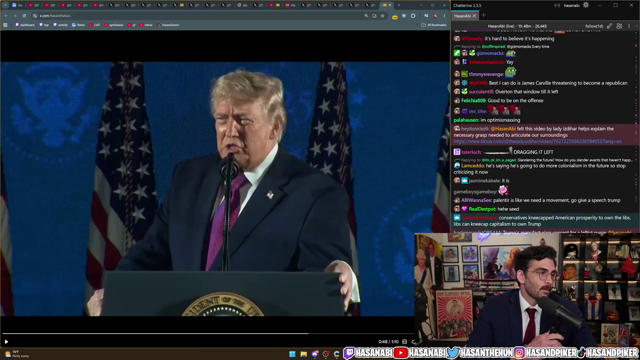Open the video captions settings icon
This screenshot has height=360, width=640.
[404, 342]
